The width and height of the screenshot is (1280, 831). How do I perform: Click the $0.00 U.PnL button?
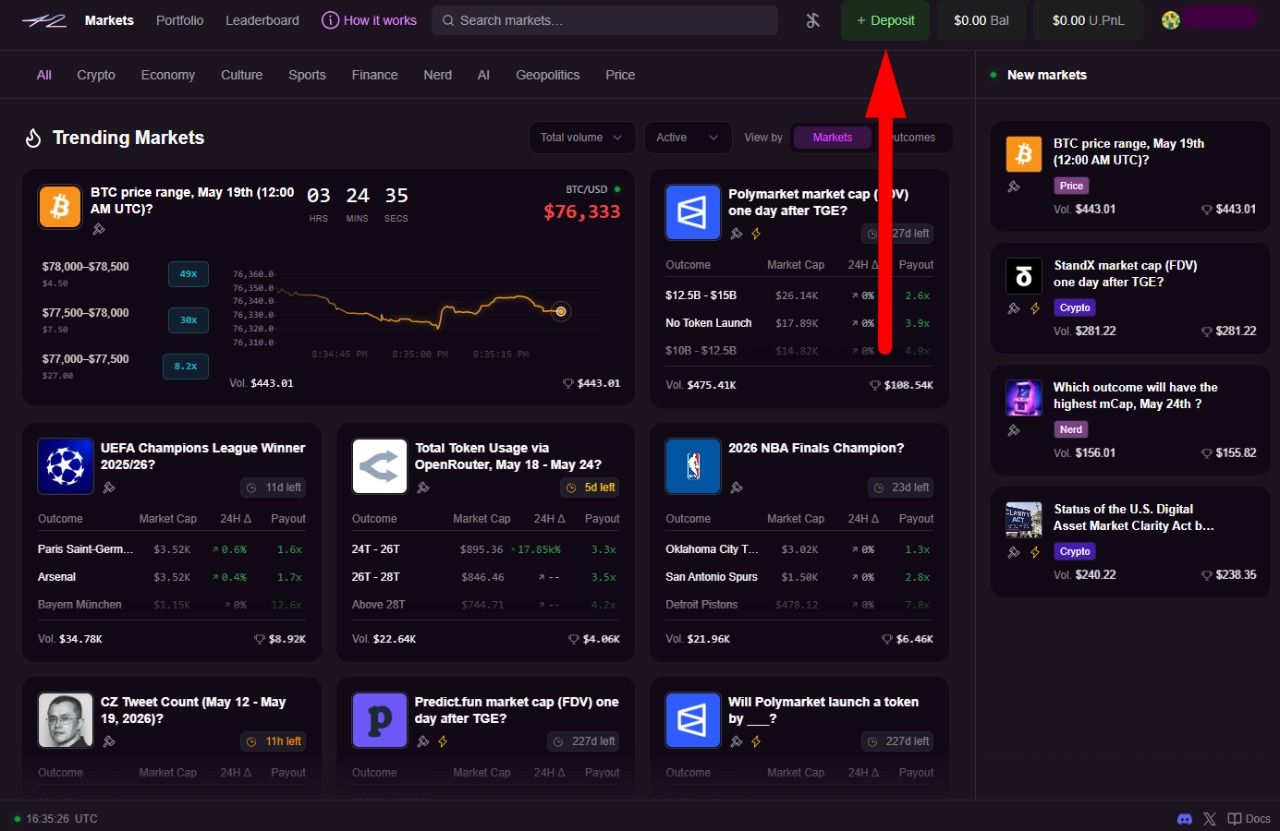[x=1088, y=20]
